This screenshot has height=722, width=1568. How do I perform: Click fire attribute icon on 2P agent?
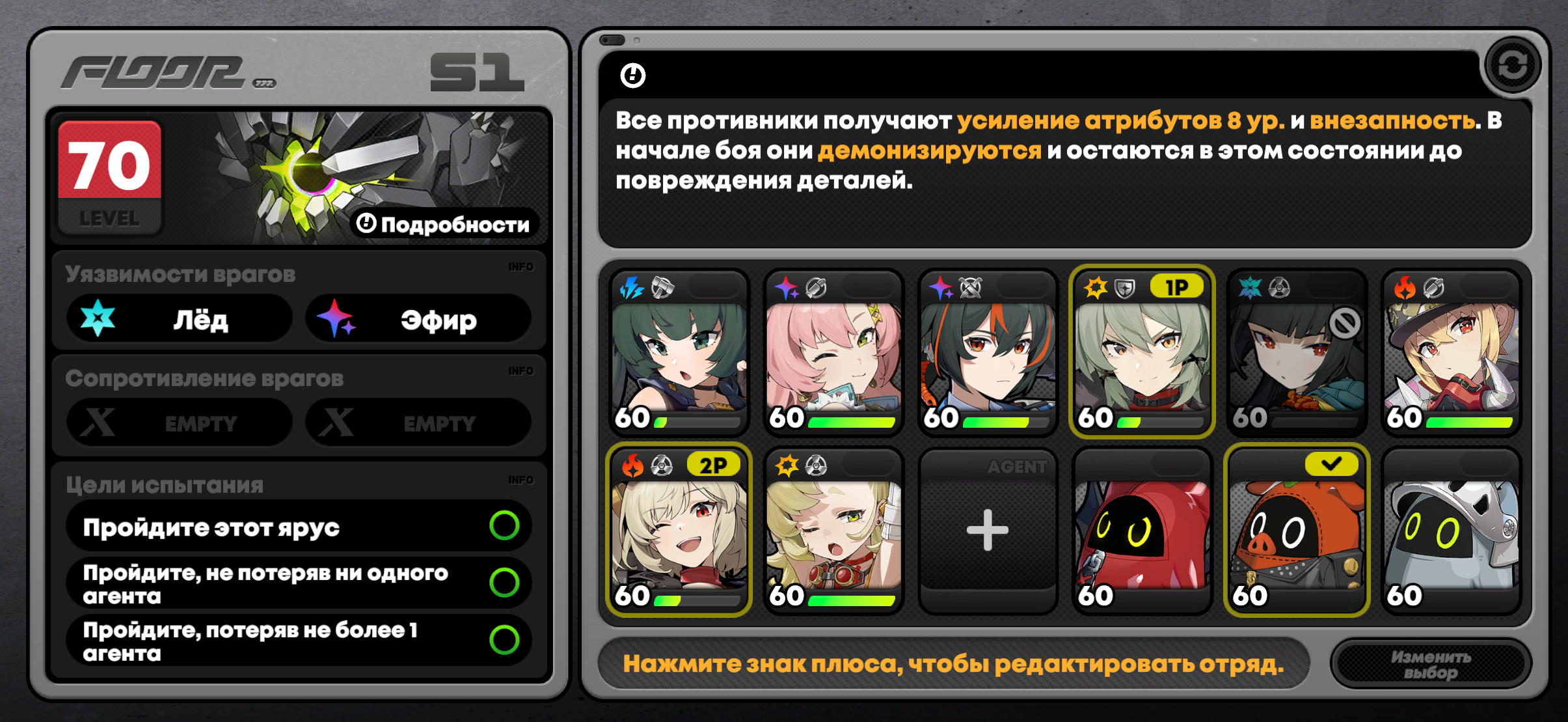click(632, 465)
